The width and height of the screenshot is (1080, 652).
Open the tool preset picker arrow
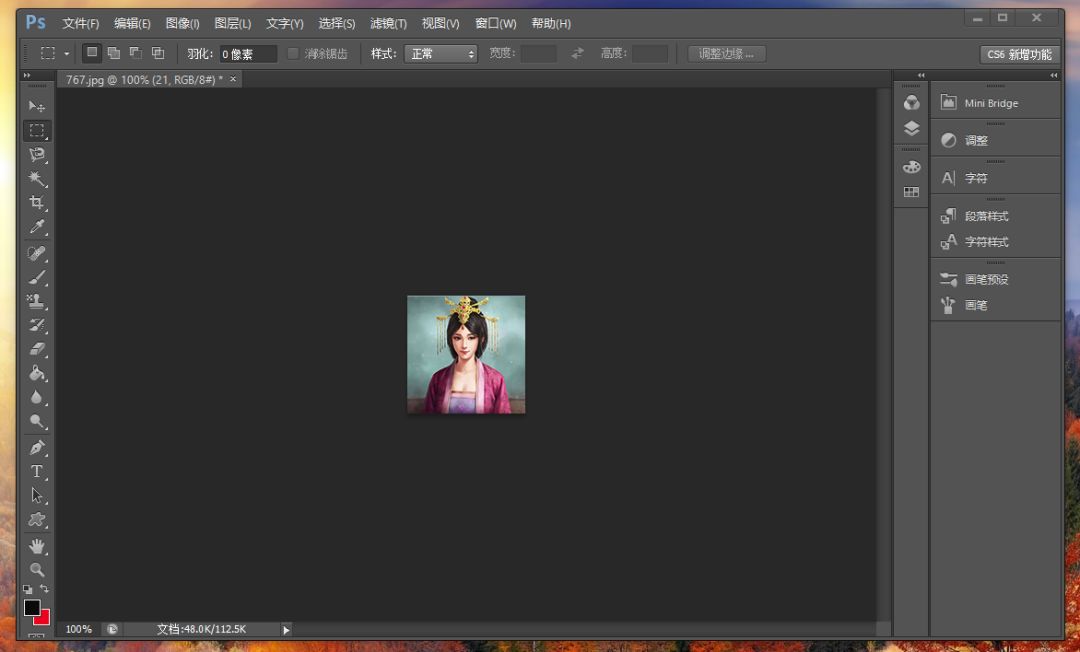click(67, 54)
